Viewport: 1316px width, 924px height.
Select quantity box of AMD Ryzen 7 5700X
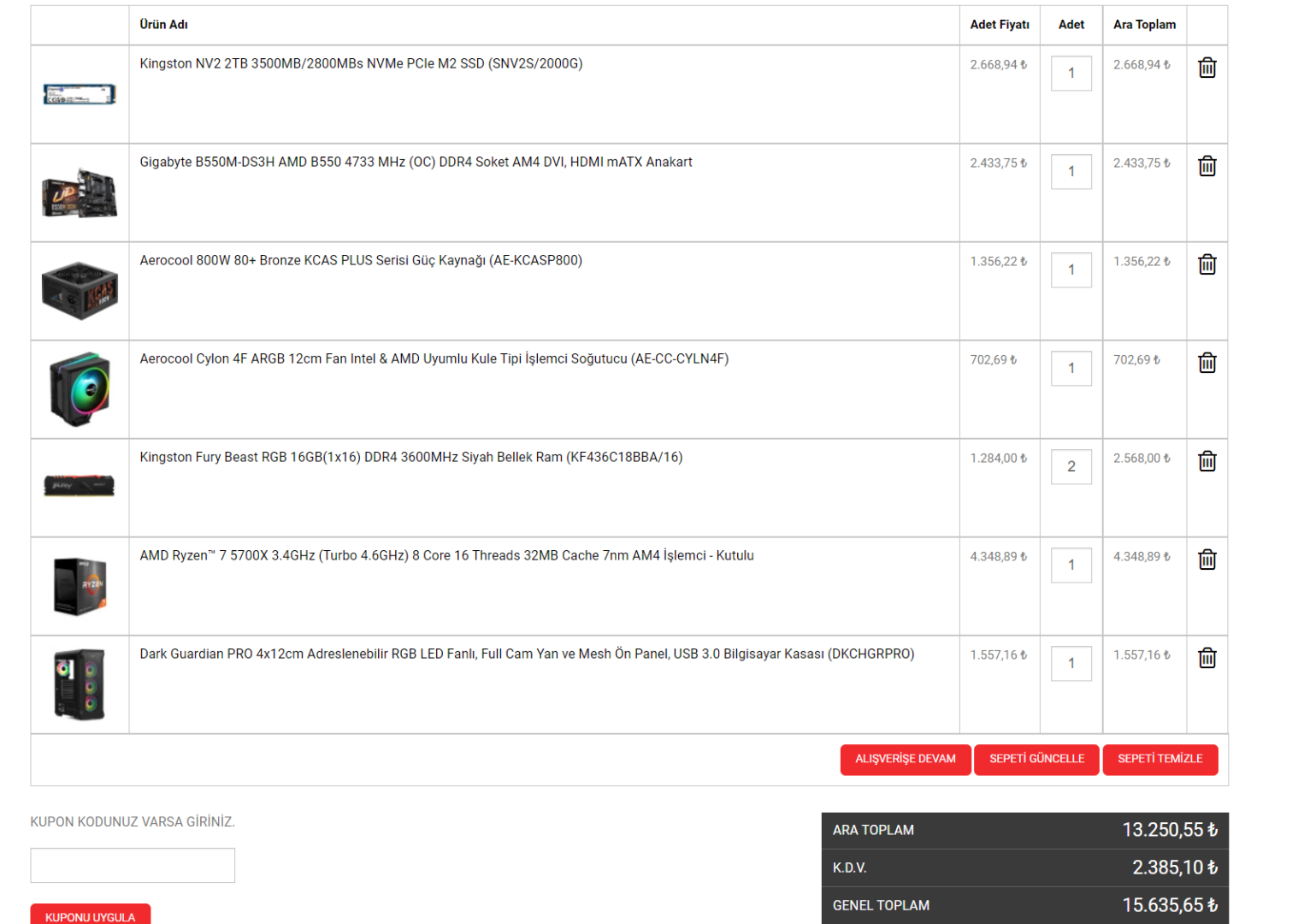1071,566
